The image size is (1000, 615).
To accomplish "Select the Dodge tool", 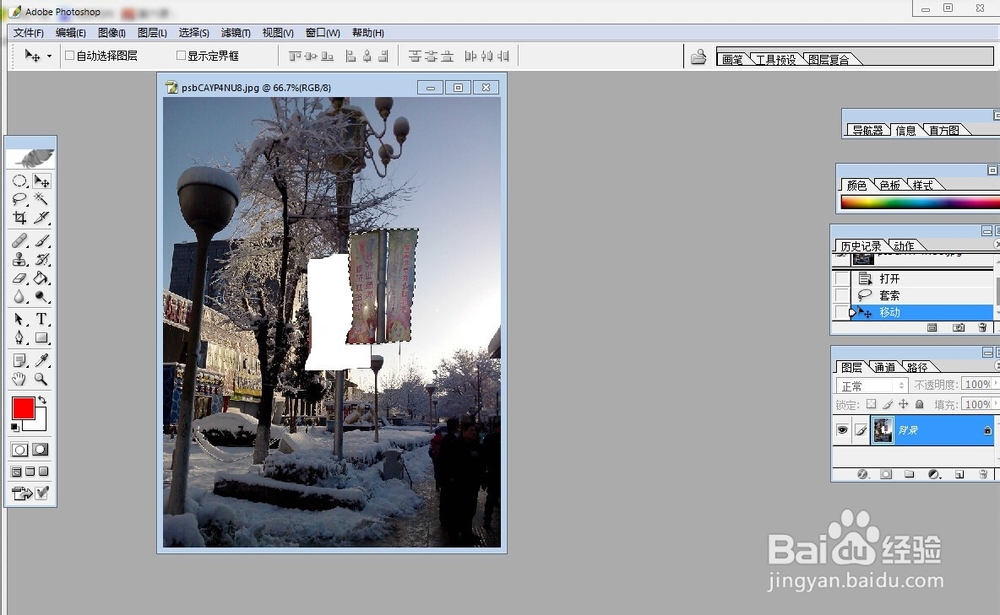I will pos(41,296).
